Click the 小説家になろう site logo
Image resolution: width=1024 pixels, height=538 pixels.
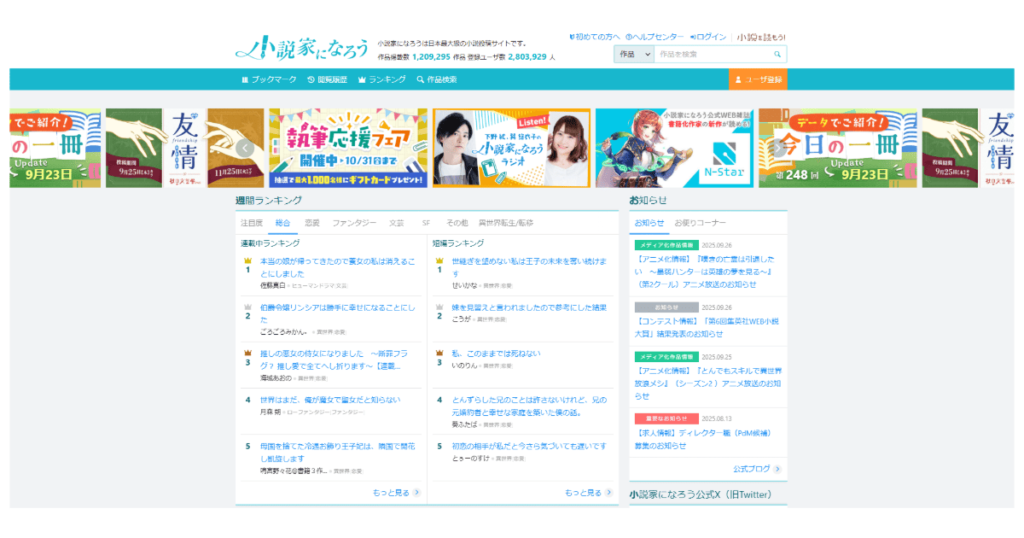[300, 48]
